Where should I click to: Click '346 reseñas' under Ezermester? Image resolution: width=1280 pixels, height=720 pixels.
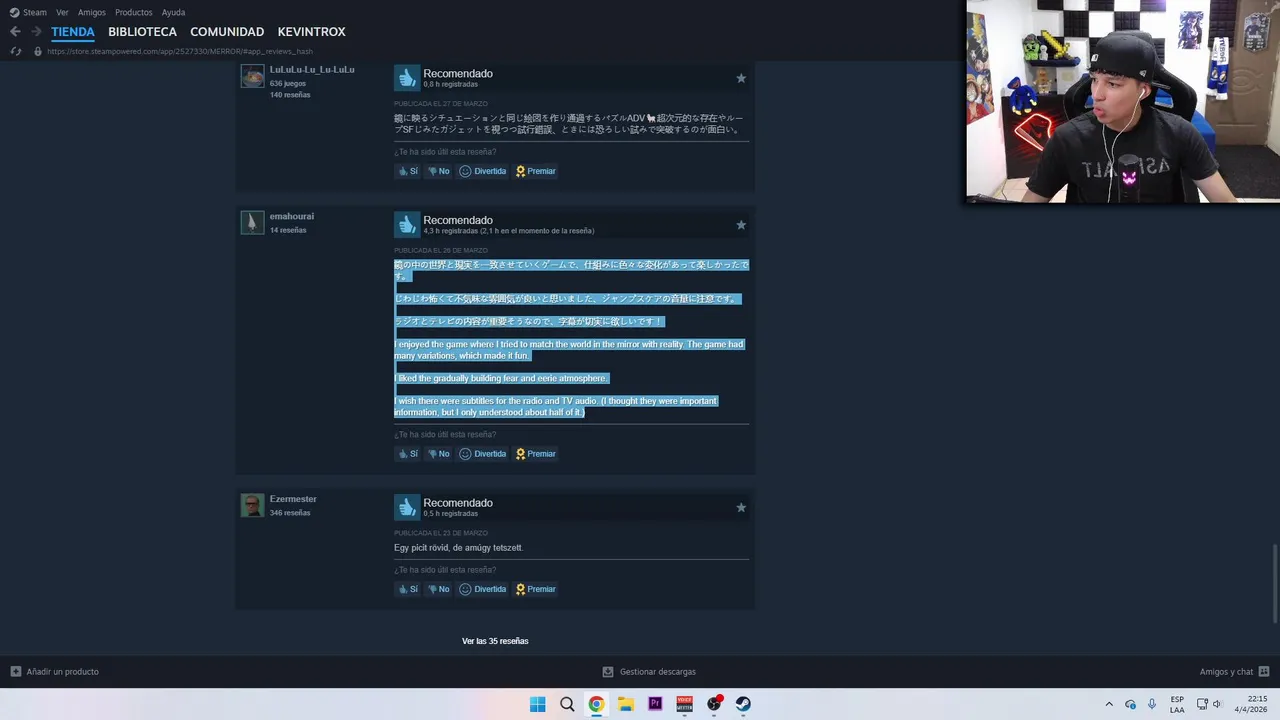290,513
